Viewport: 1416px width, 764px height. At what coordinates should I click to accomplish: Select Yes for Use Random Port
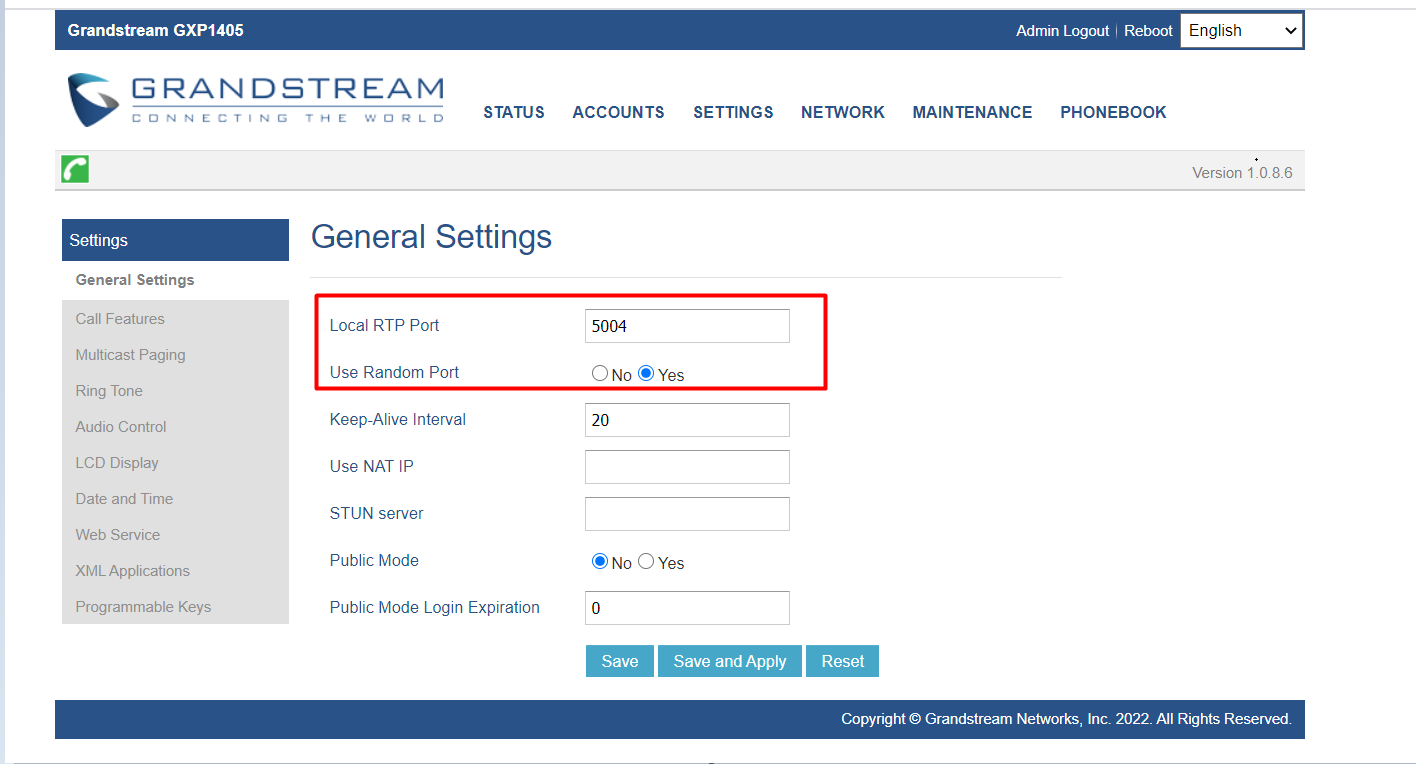[646, 373]
